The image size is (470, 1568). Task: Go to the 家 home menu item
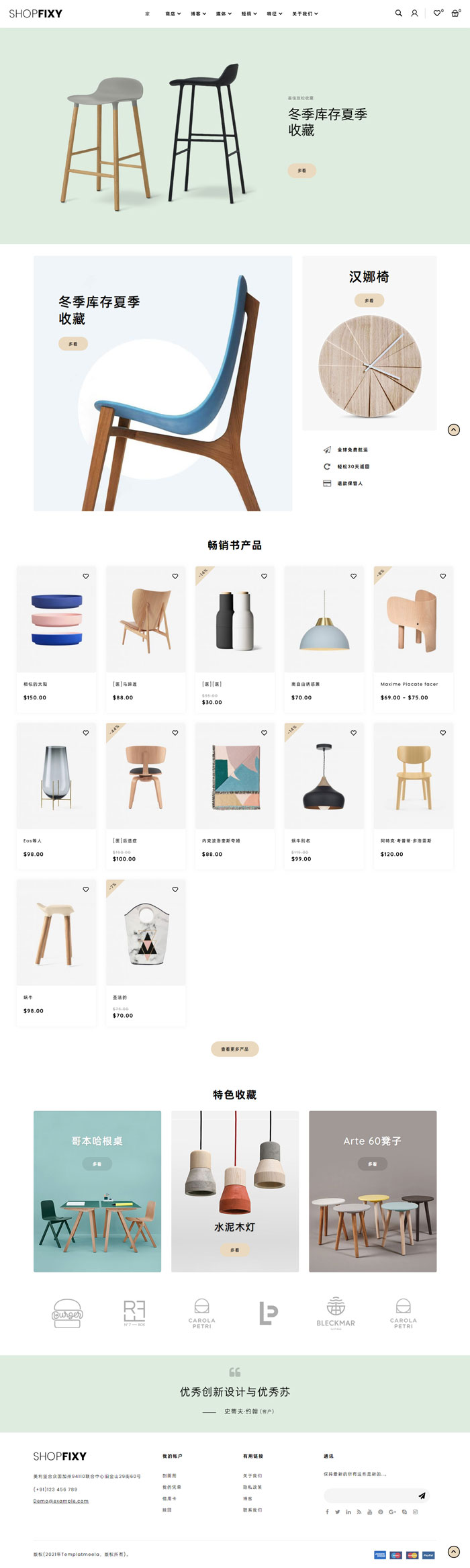point(148,13)
